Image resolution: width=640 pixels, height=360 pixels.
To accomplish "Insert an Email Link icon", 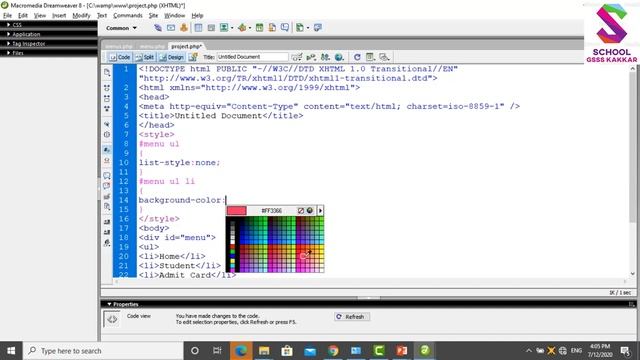I will 171,28.
